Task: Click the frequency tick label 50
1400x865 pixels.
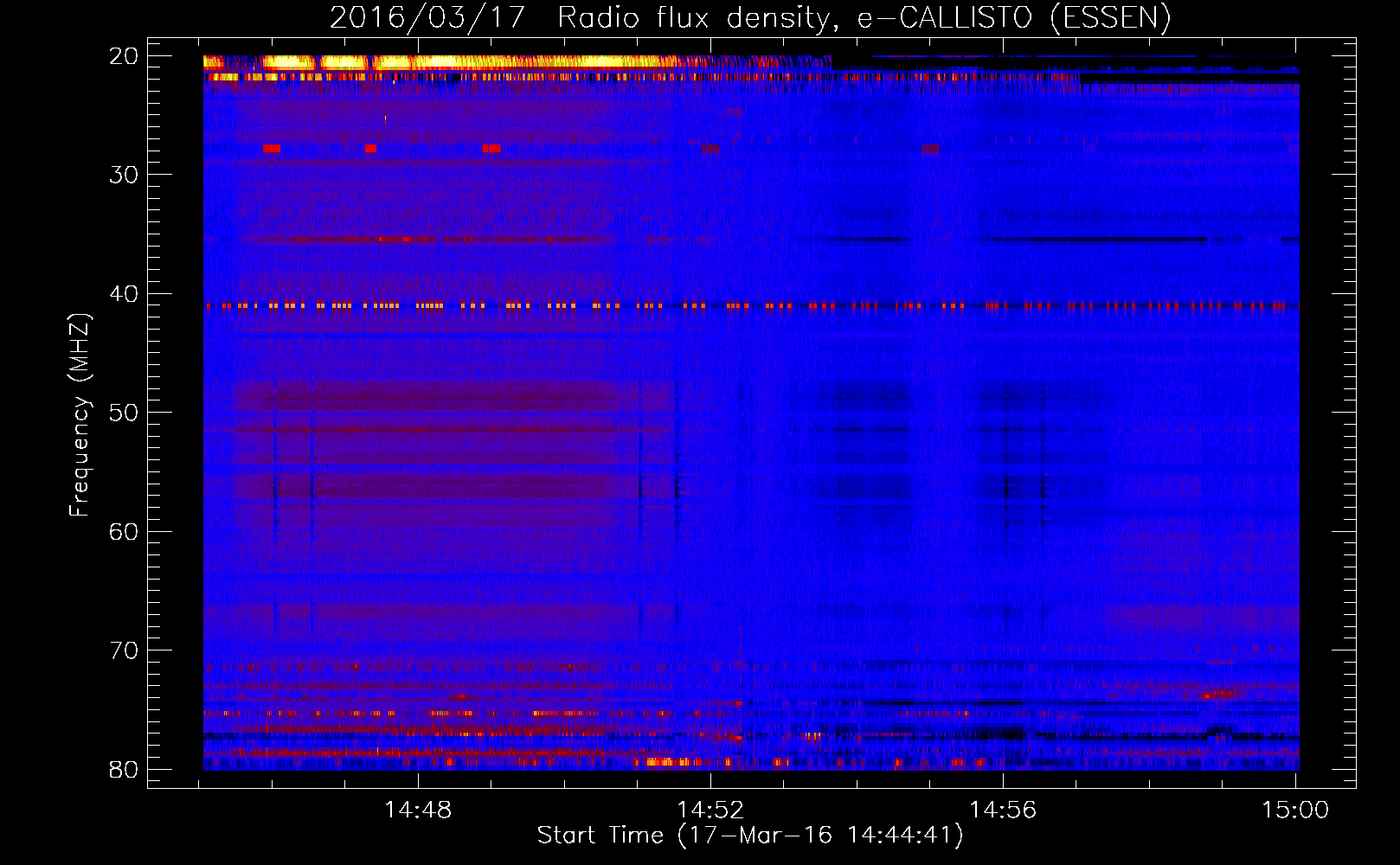Action: [x=124, y=413]
